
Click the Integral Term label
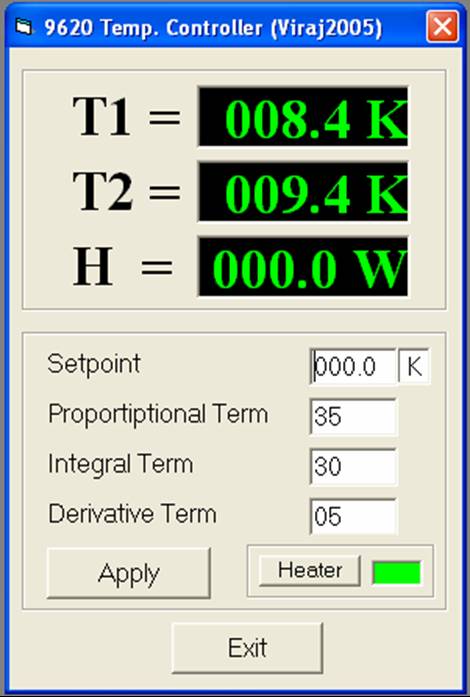[x=121, y=464]
